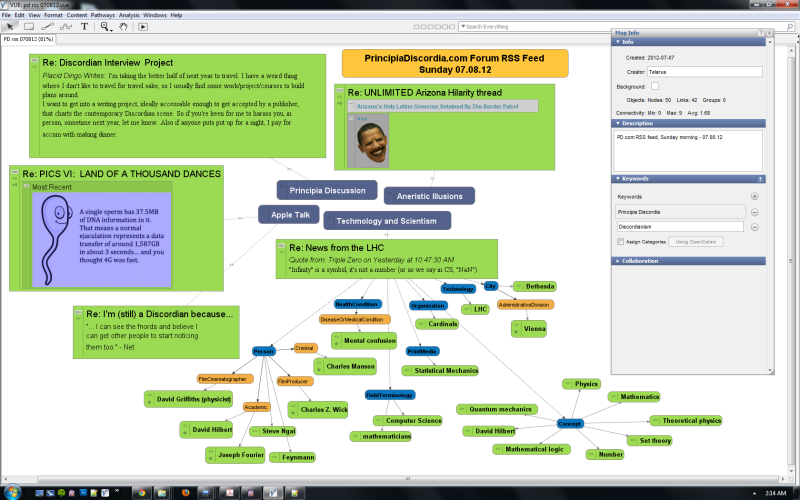Select the Theoretical physics node

[686, 421]
